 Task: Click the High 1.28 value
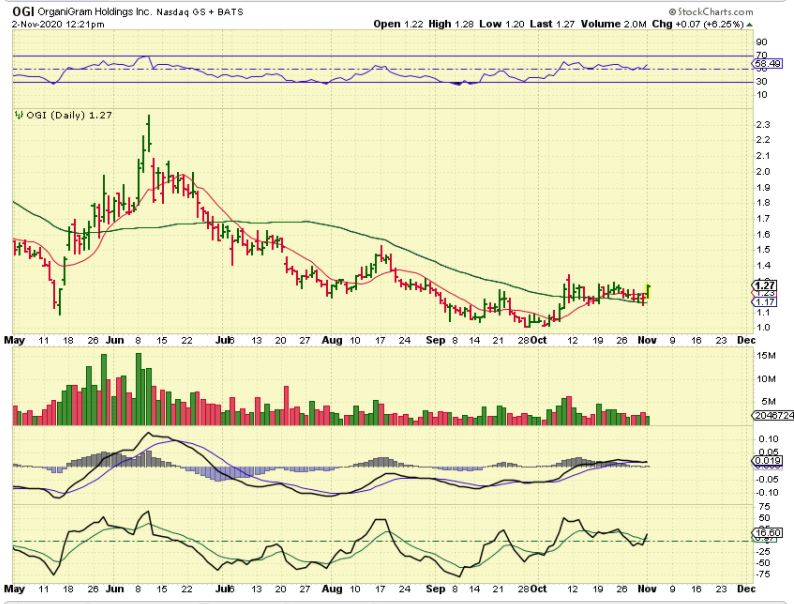[451, 24]
